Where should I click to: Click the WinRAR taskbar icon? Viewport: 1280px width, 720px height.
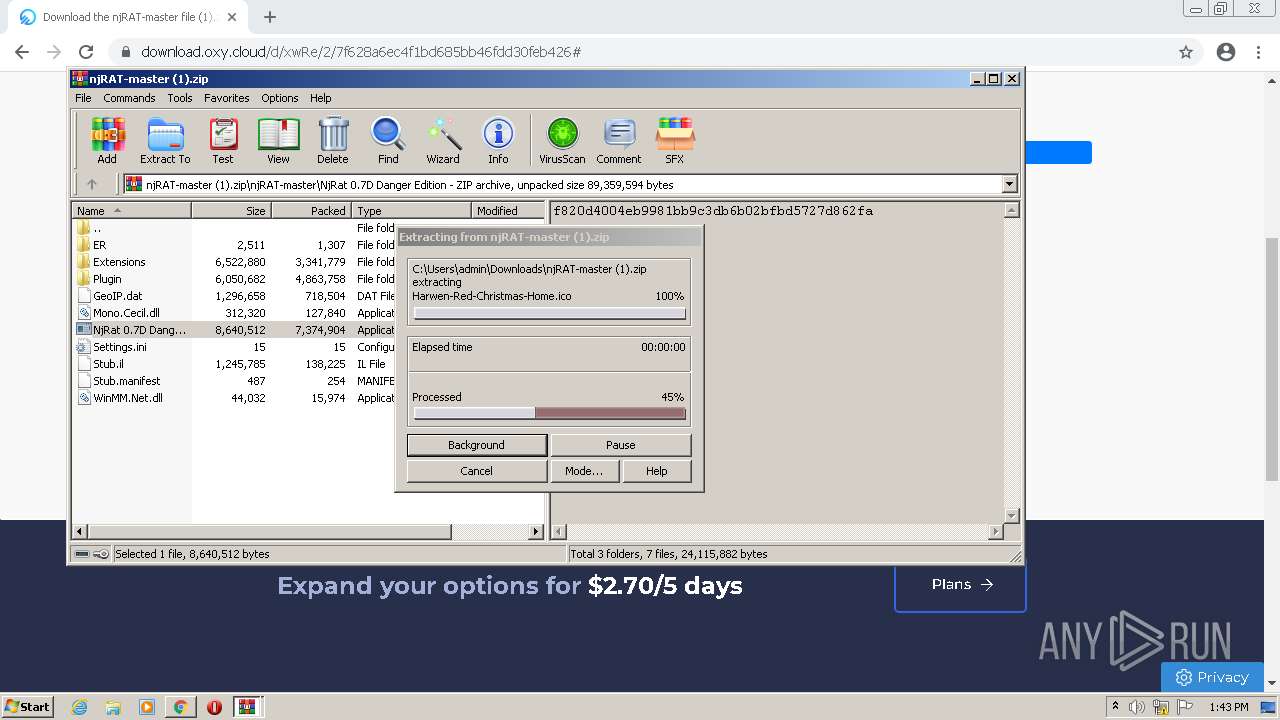(x=247, y=707)
